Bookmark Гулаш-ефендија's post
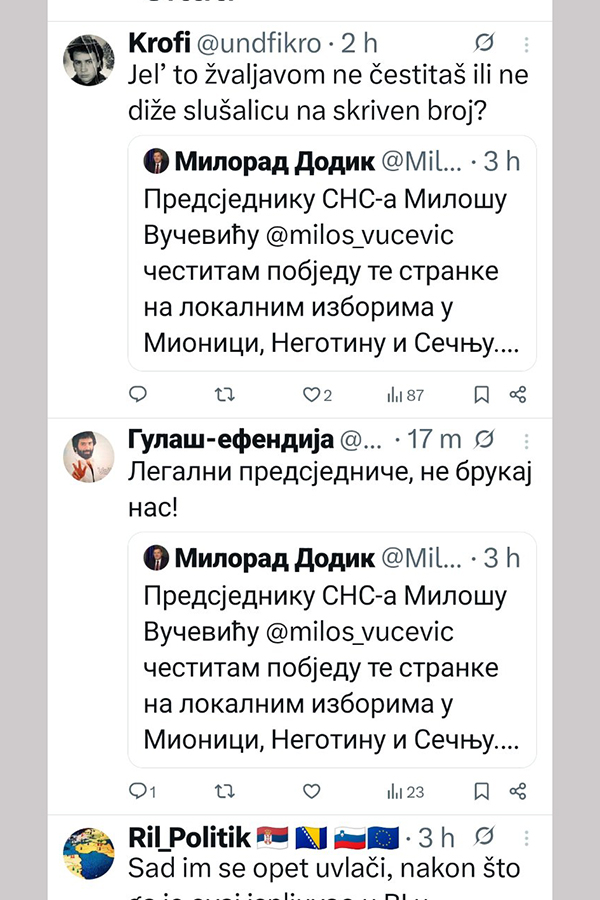Viewport: 600px width, 900px height. click(x=481, y=792)
